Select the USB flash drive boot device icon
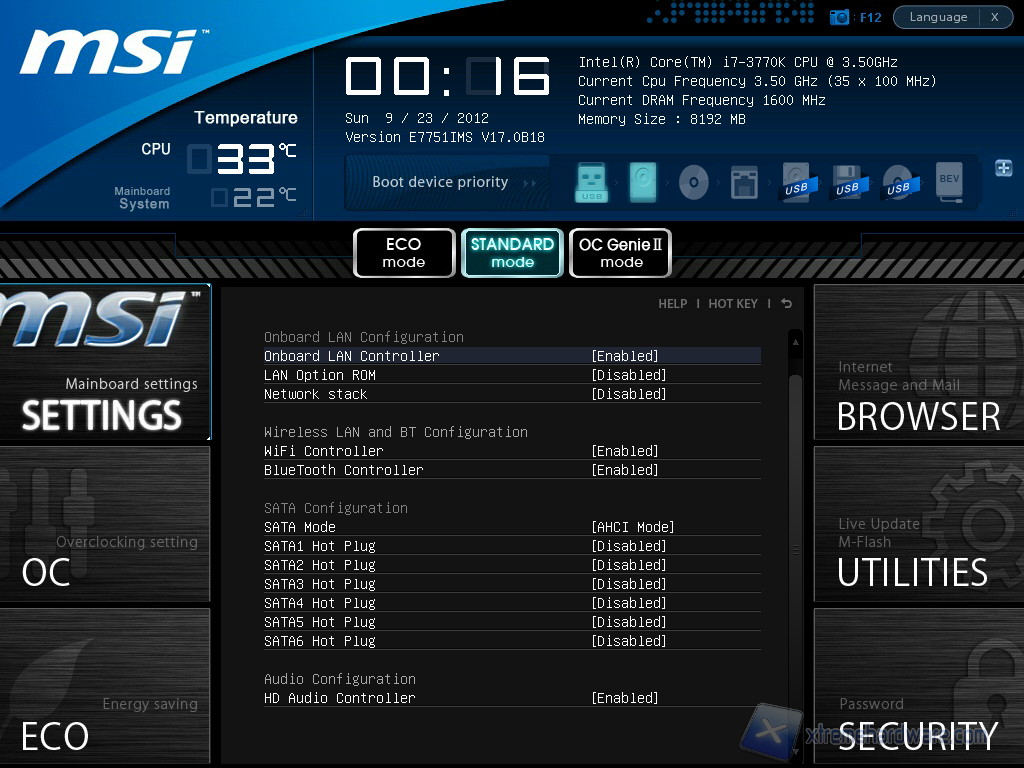The height and width of the screenshot is (768, 1024). point(592,183)
